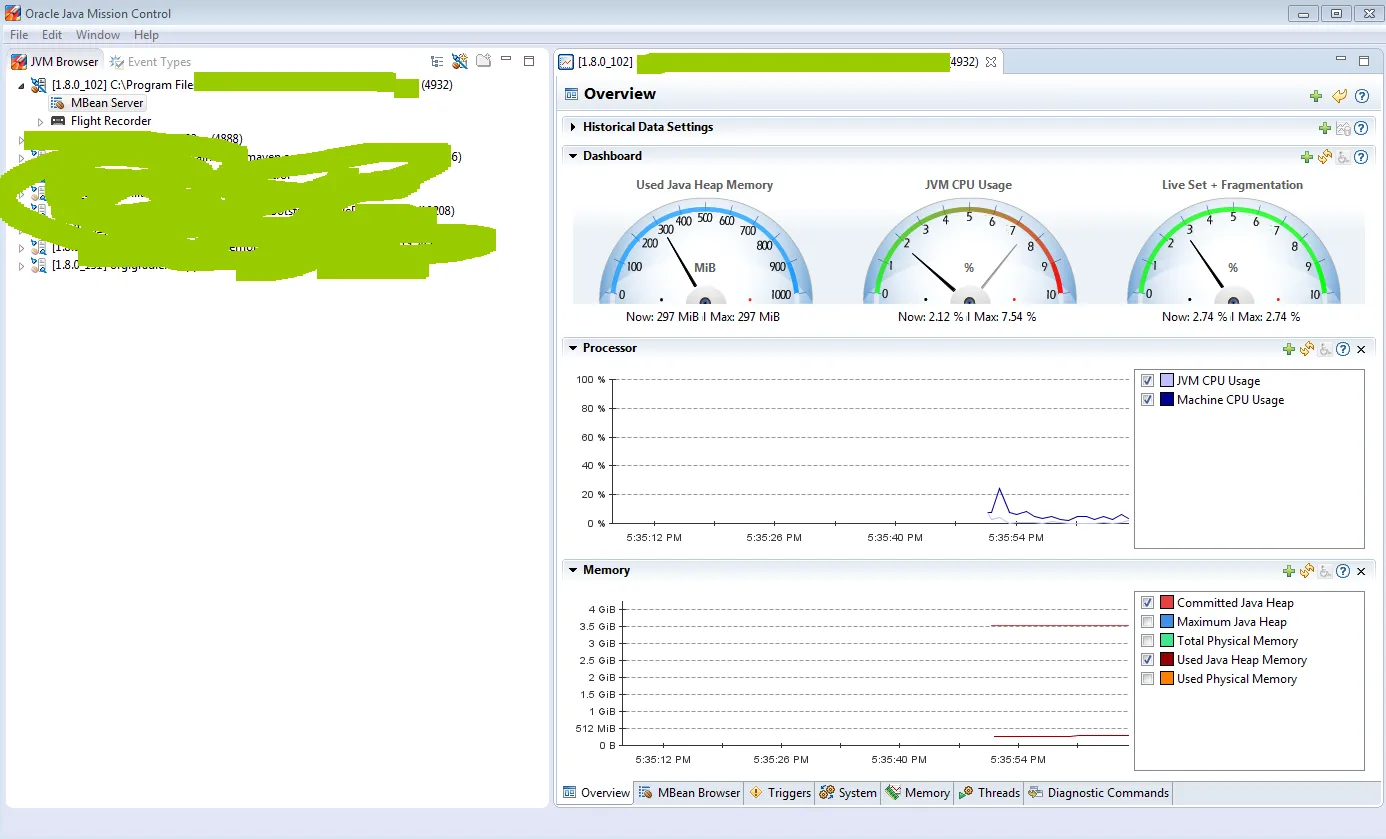Minimize the JVM Browser view panel
The width and height of the screenshot is (1386, 839).
[506, 61]
